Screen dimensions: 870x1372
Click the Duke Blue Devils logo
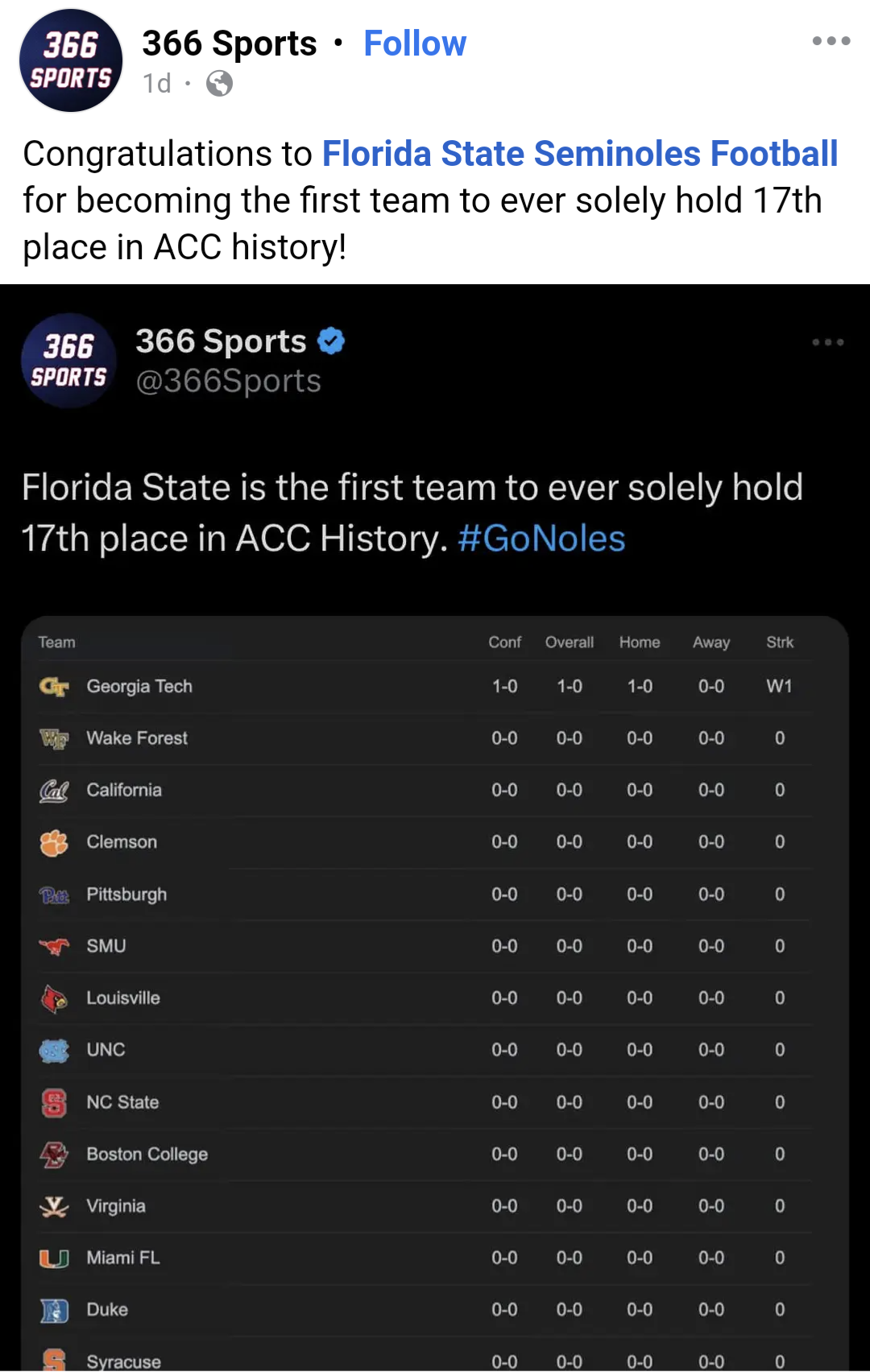(54, 1310)
